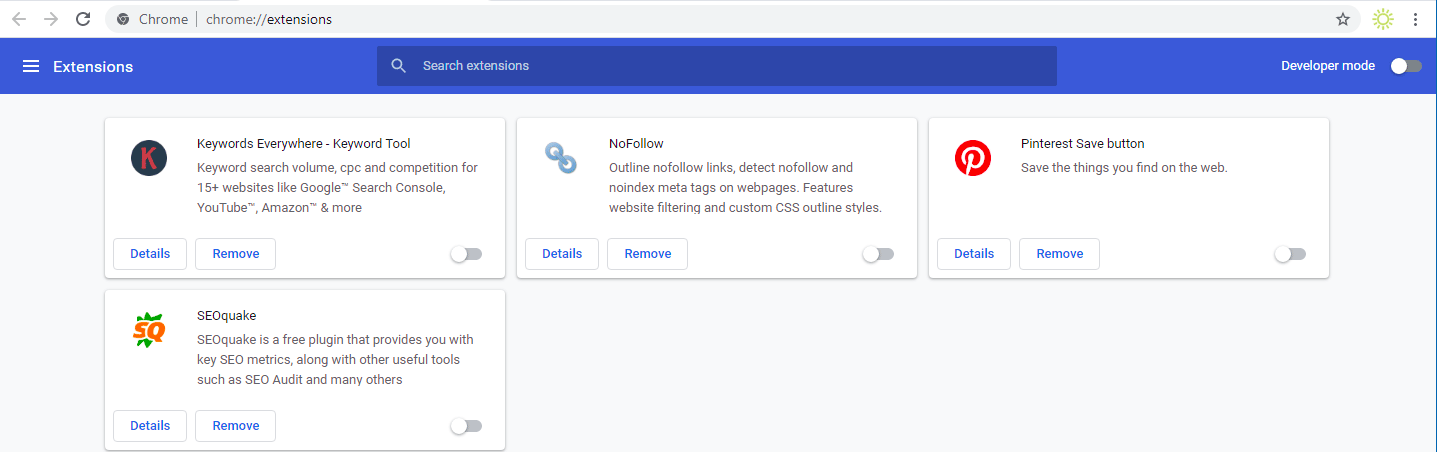The width and height of the screenshot is (1437, 452).
Task: Click the 'Keyword search volume, cpc' description
Action: point(337,188)
